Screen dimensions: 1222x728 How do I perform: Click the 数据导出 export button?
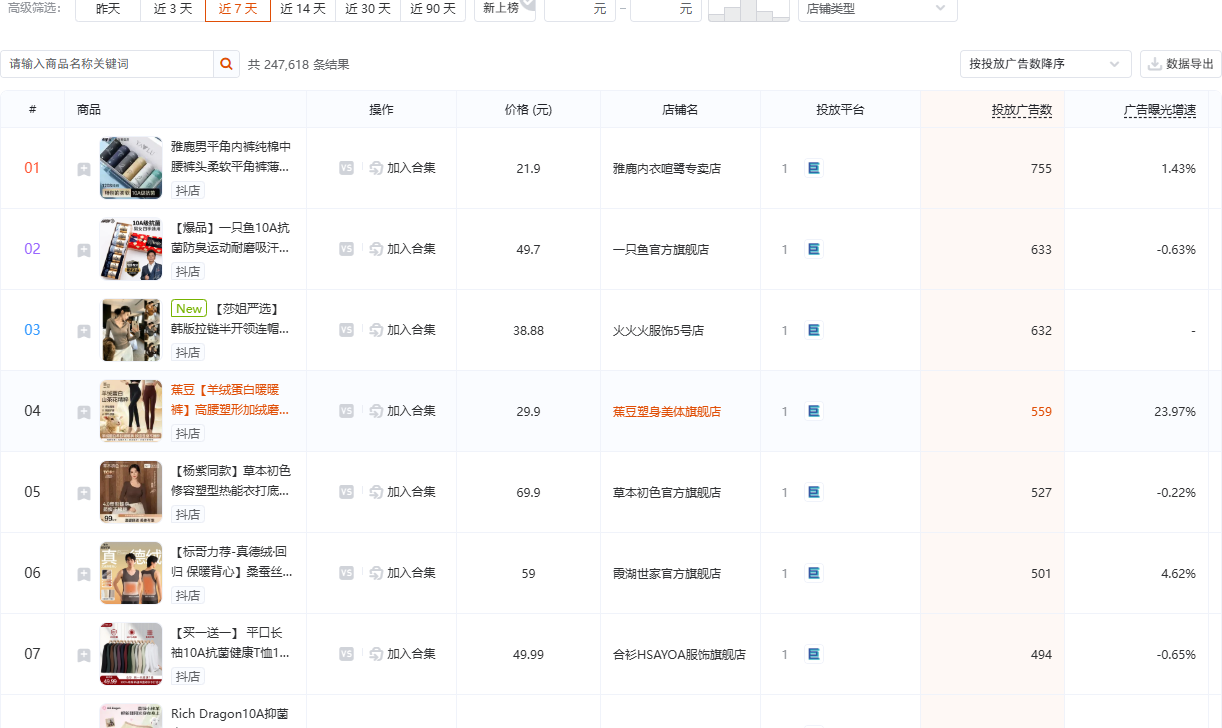tap(1180, 64)
